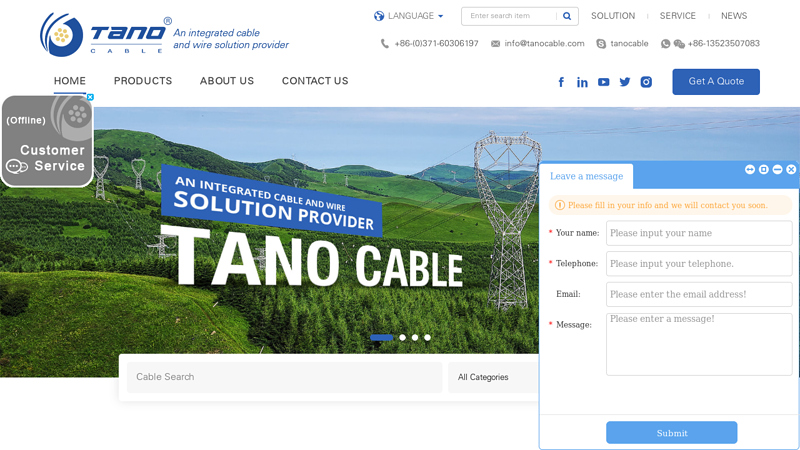Open the SERVICE link

click(x=678, y=16)
